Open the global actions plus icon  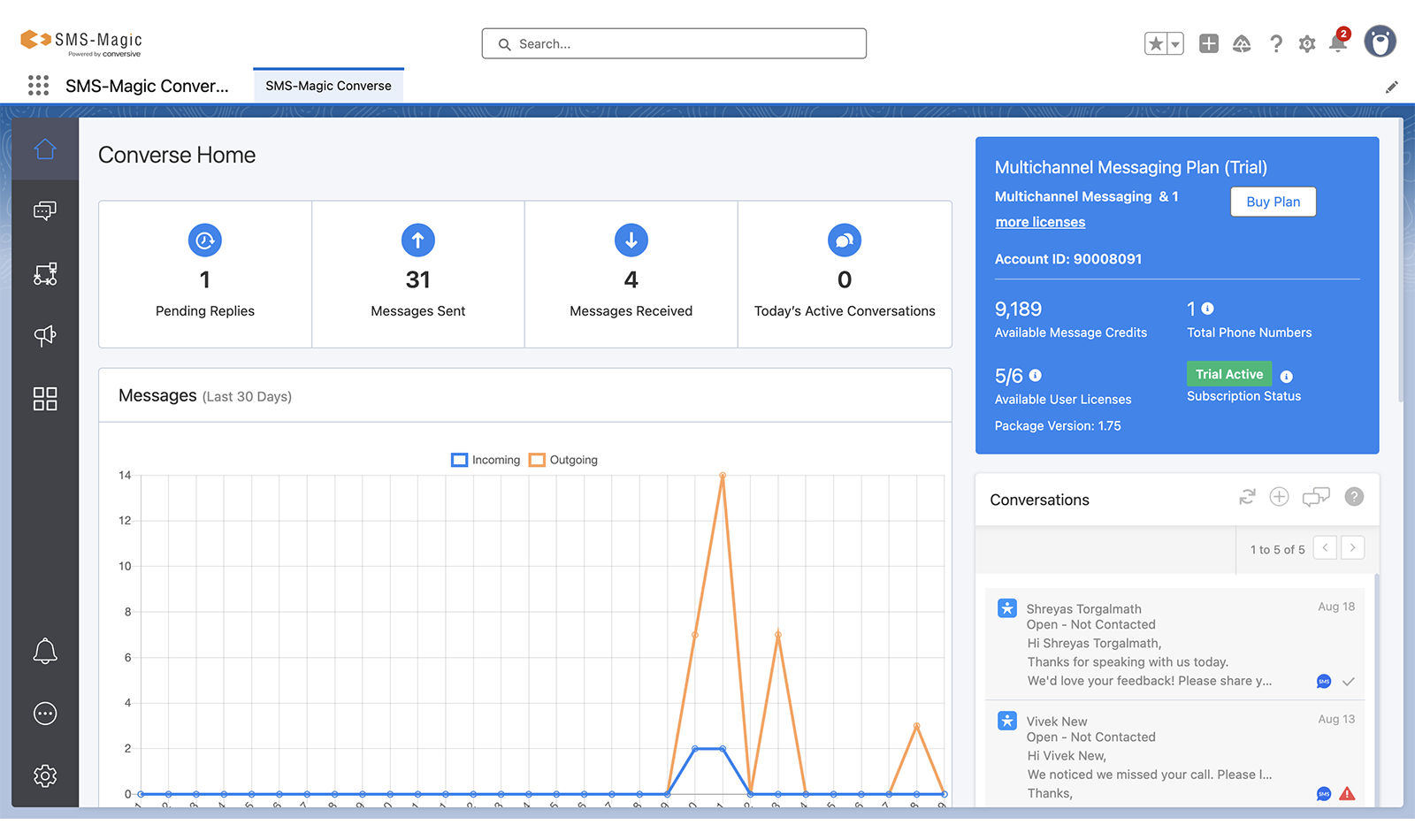1209,43
